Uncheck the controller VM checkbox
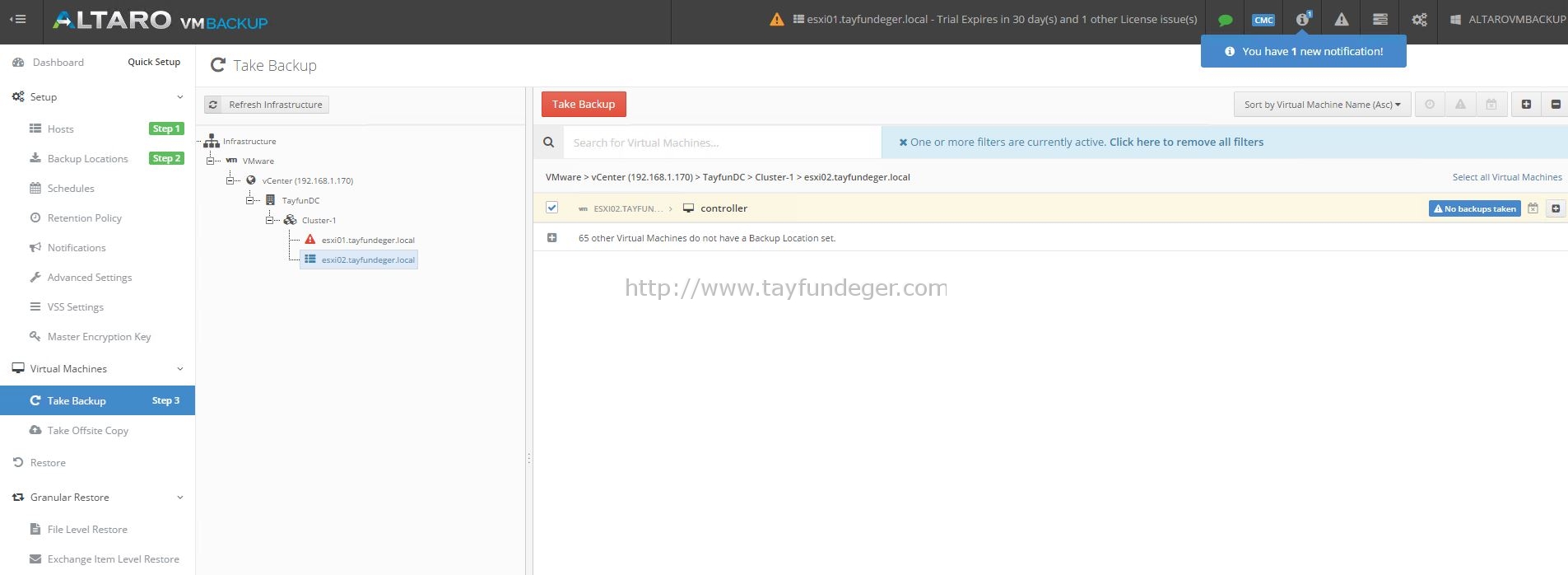This screenshot has height=575, width=1568. [551, 208]
